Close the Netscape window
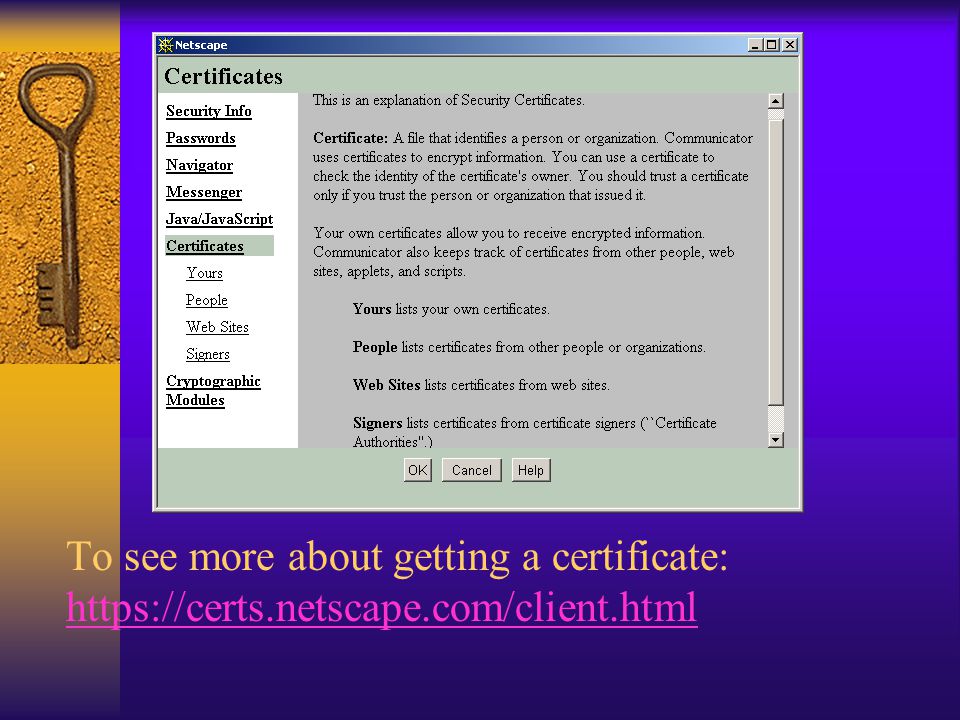The width and height of the screenshot is (960, 720). (790, 45)
